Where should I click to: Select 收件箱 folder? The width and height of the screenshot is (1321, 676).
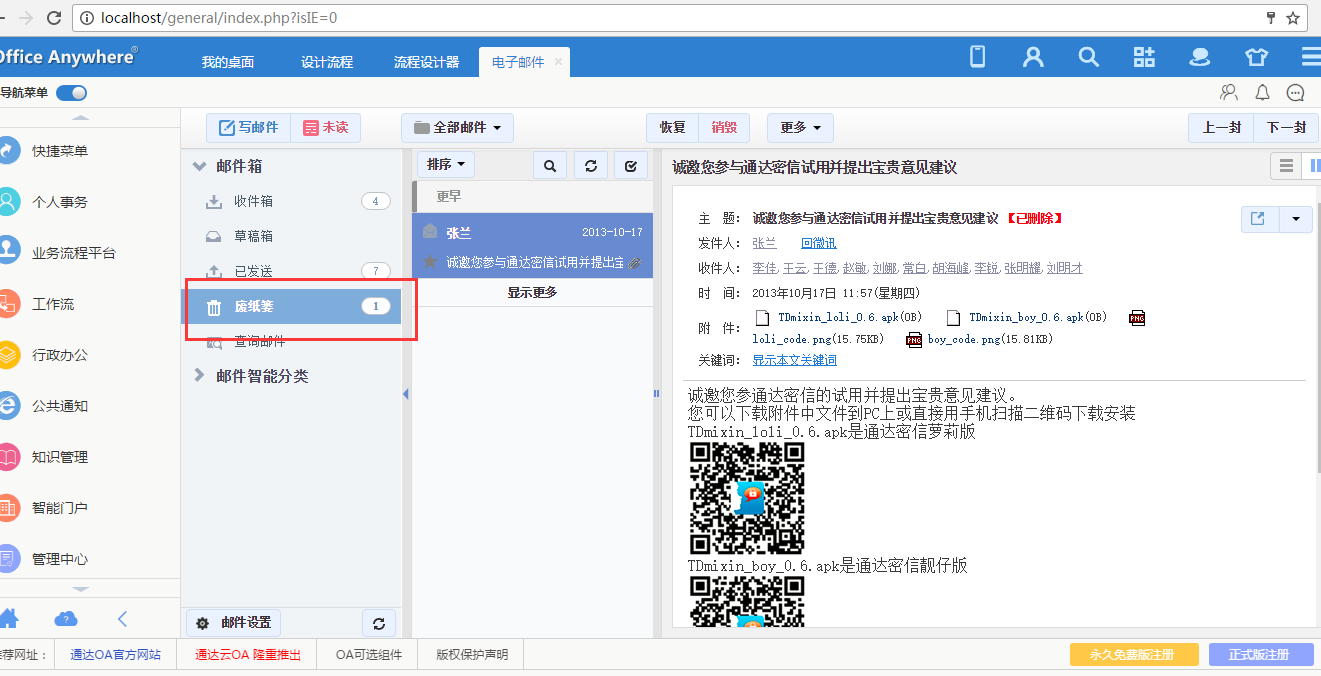(x=291, y=201)
